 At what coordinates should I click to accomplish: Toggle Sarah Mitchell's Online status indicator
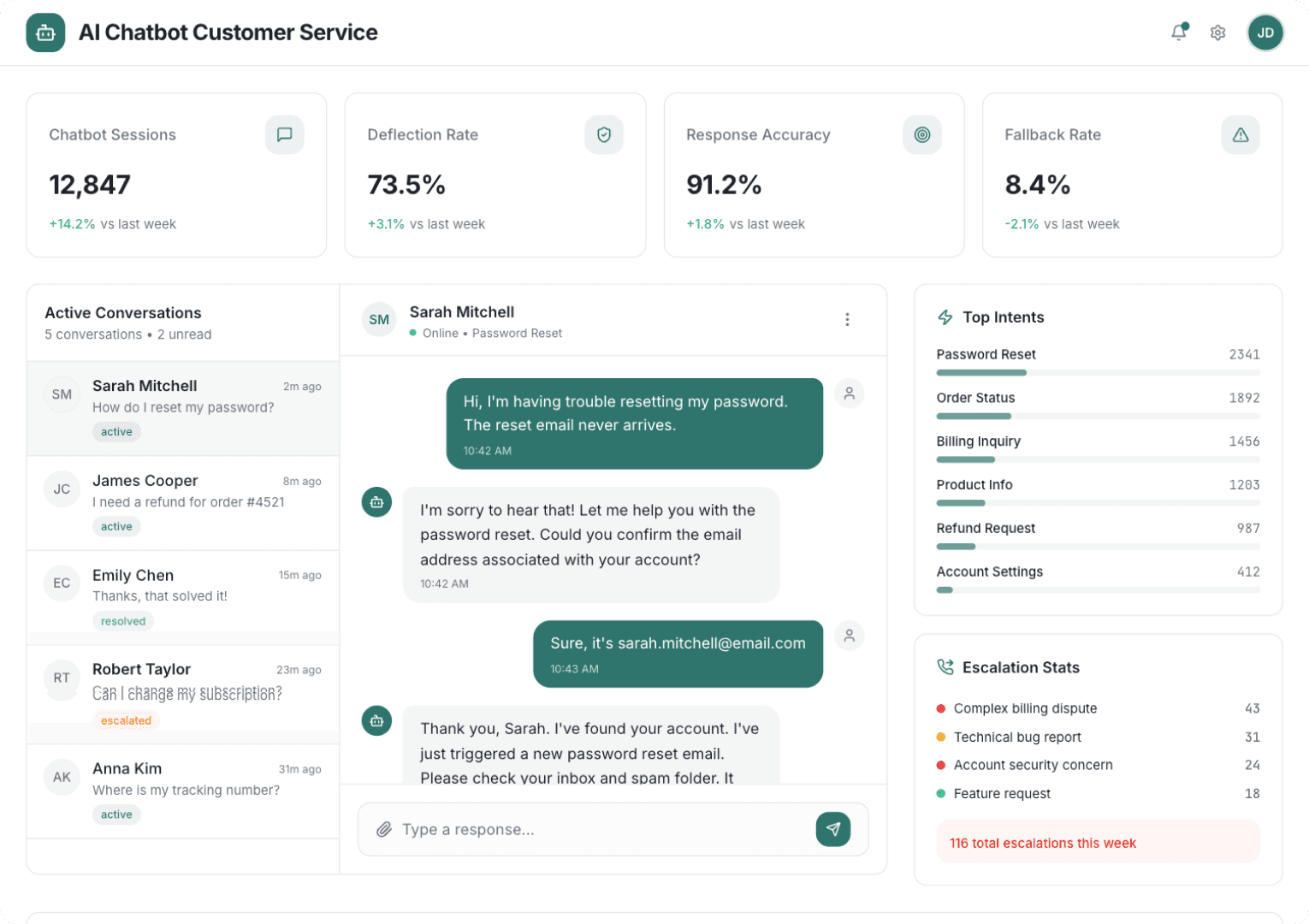coord(414,333)
